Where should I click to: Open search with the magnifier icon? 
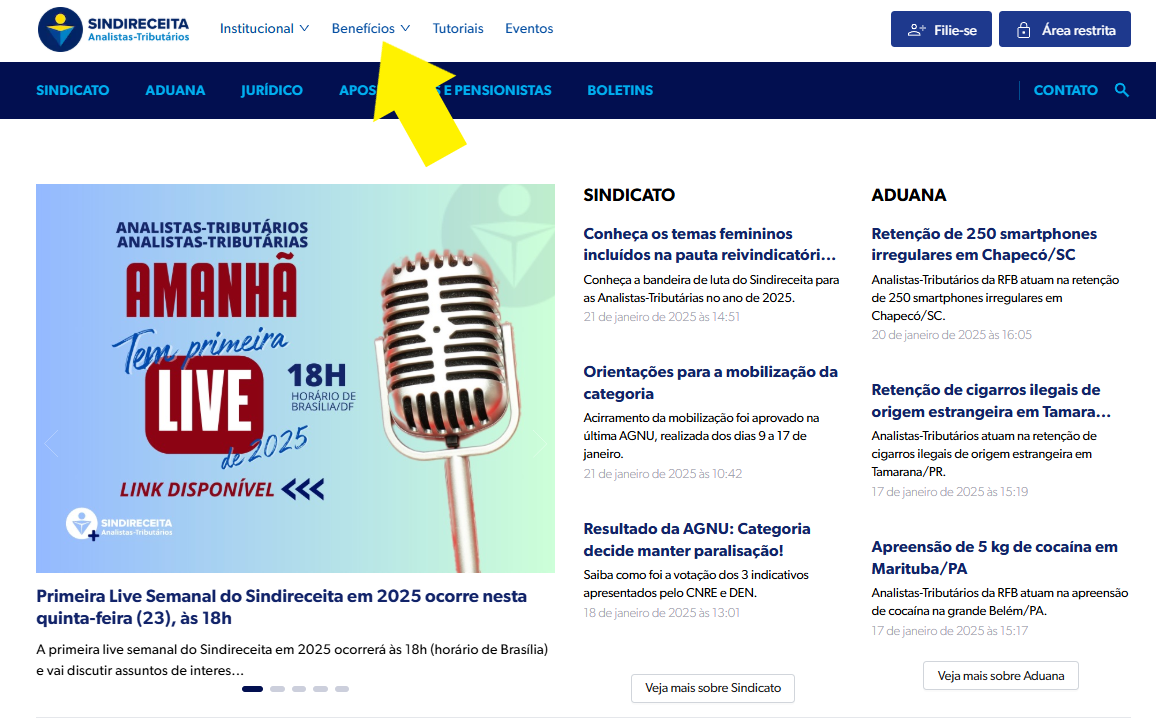[1122, 90]
